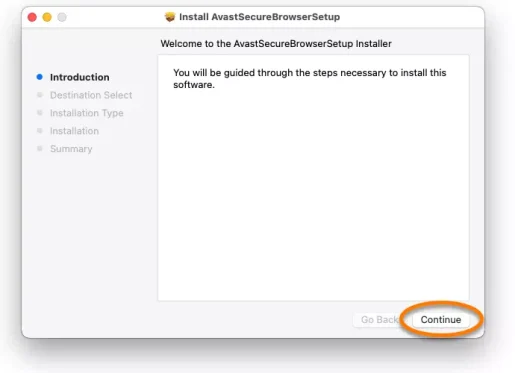Select the Installation step in sidebar
Viewport: 515px width, 373px height.
[x=74, y=131]
